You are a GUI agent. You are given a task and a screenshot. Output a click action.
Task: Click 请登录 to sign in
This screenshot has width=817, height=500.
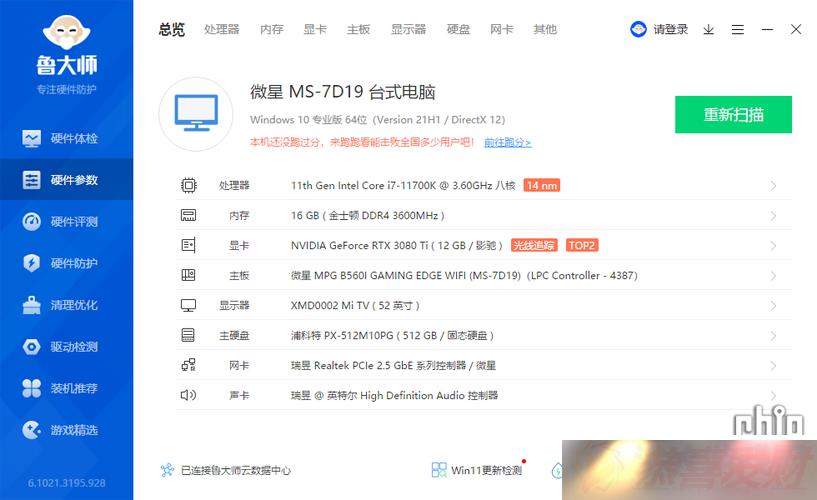tap(671, 30)
